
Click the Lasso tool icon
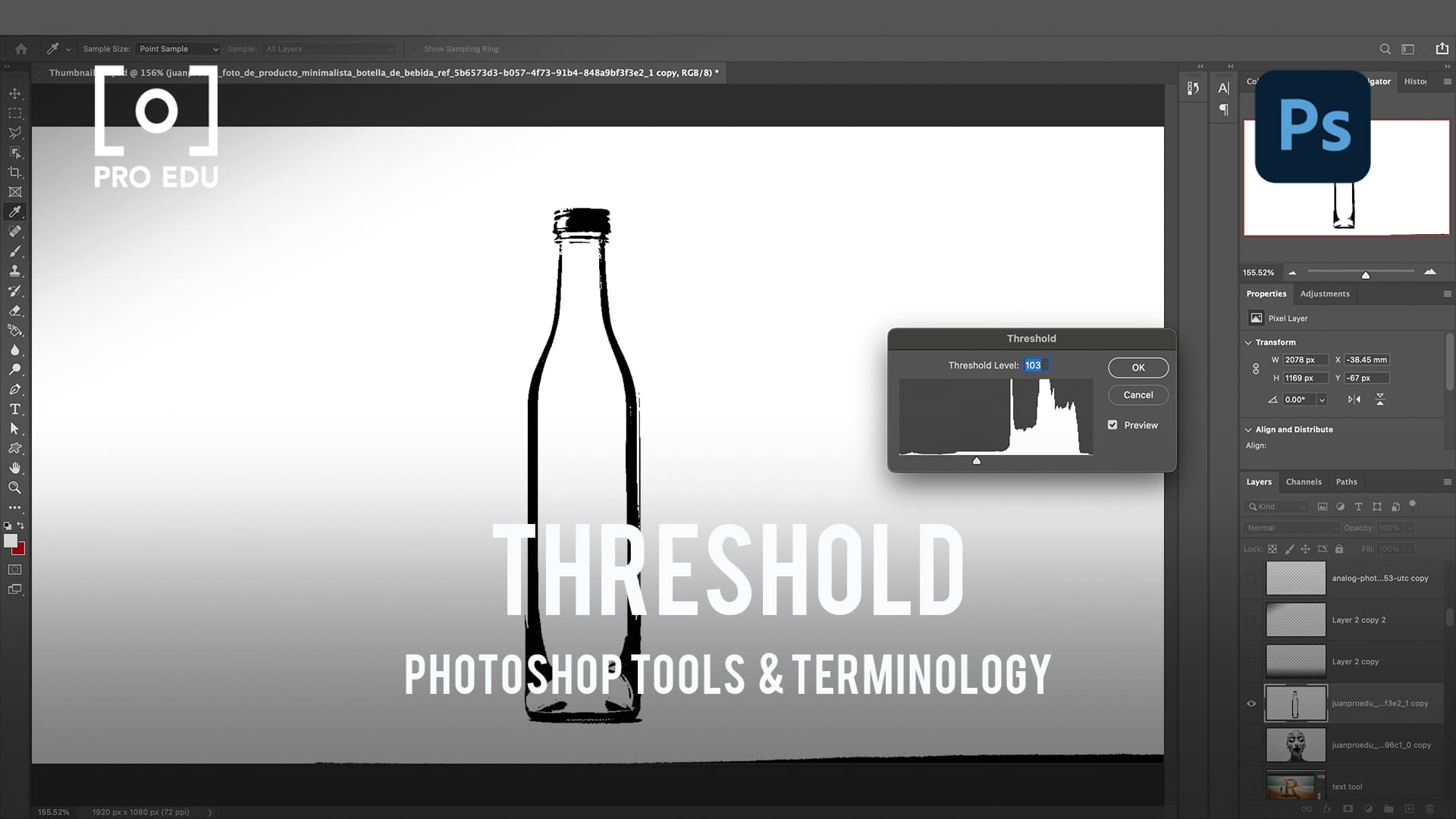pyautogui.click(x=15, y=131)
